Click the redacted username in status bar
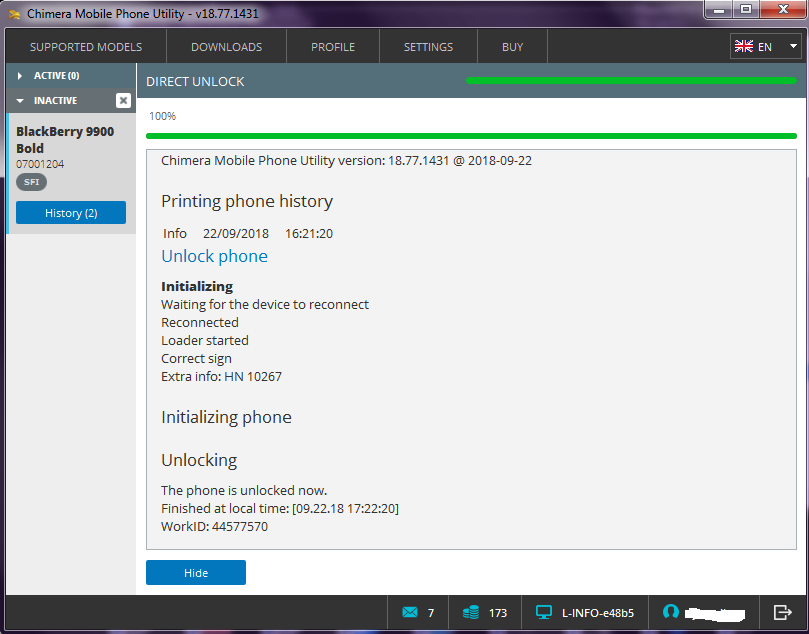809x634 pixels. (x=715, y=613)
